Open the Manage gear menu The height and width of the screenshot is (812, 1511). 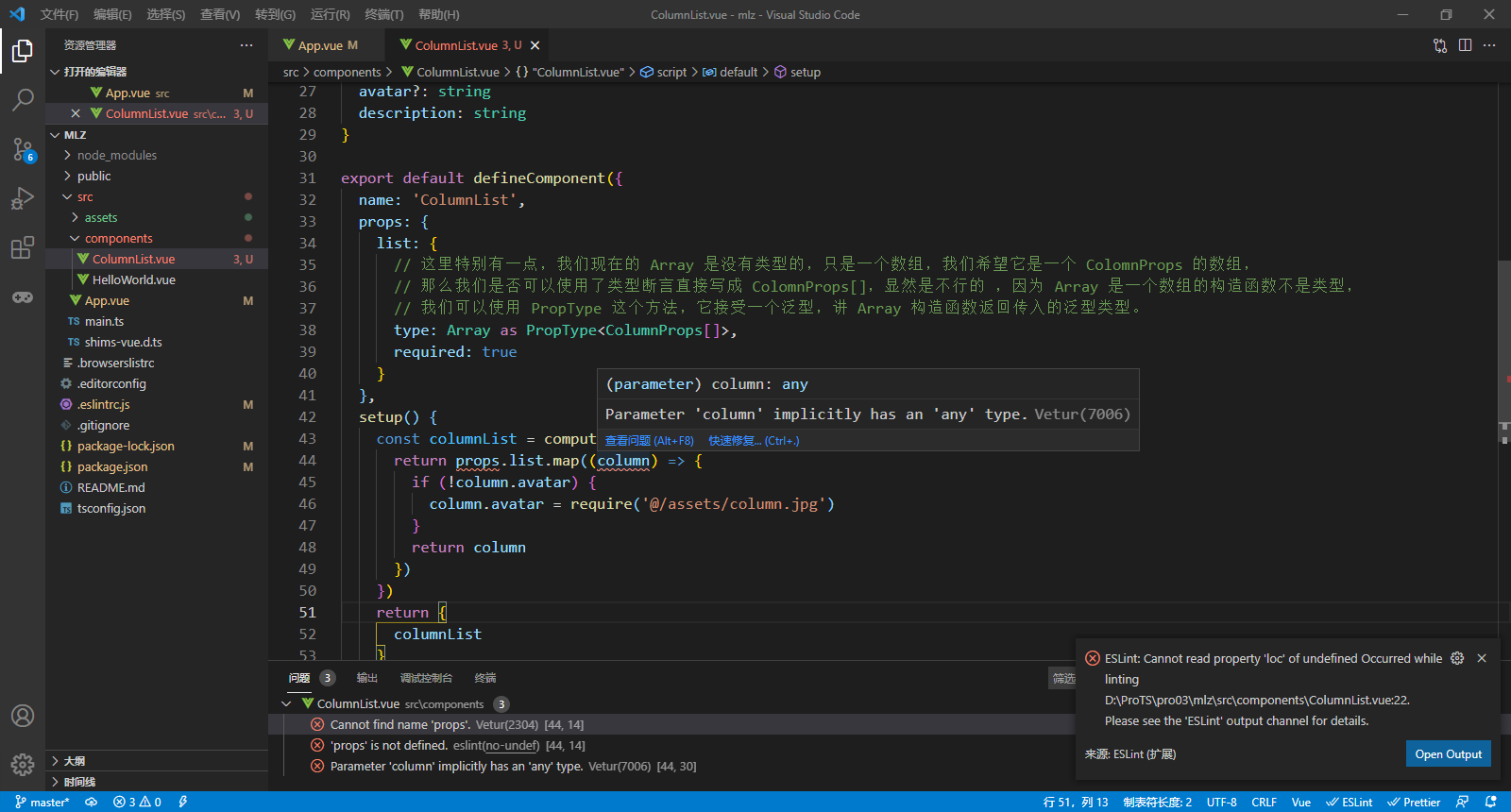click(23, 764)
